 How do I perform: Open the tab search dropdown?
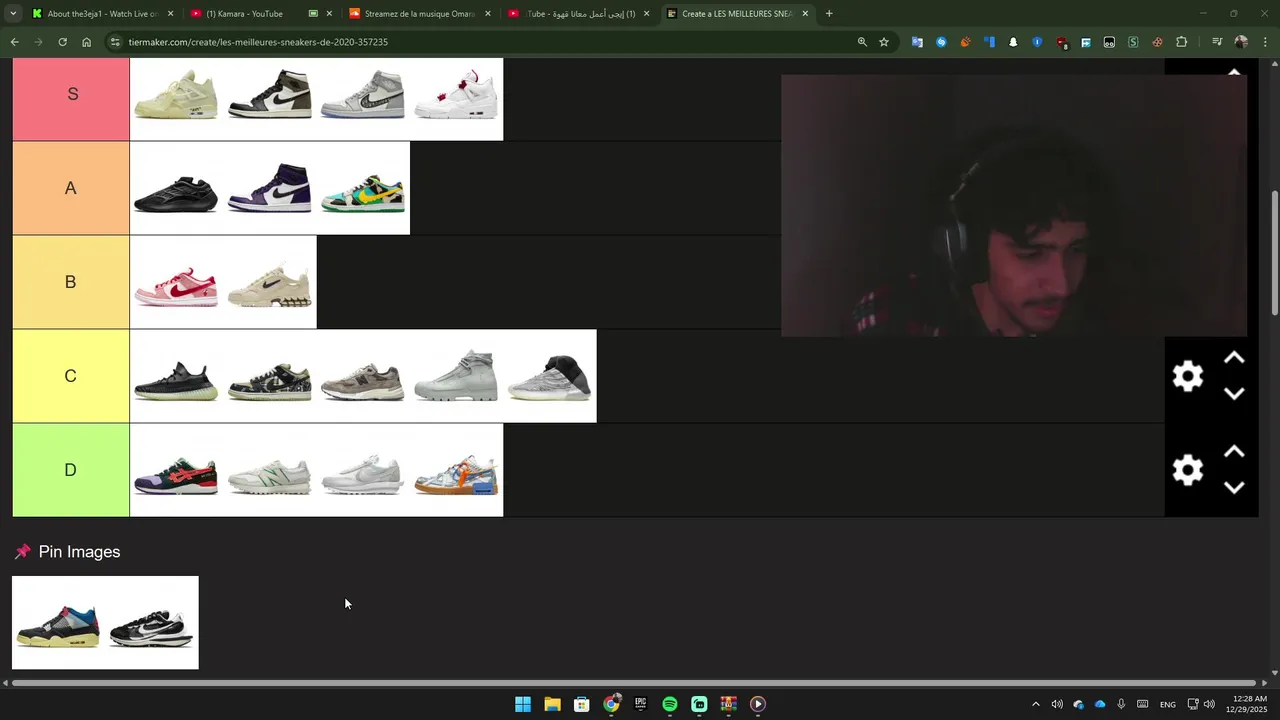point(11,14)
